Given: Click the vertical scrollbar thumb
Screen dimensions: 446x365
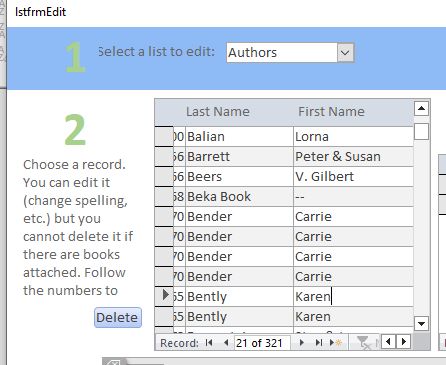Looking at the screenshot, I should tap(421, 132).
